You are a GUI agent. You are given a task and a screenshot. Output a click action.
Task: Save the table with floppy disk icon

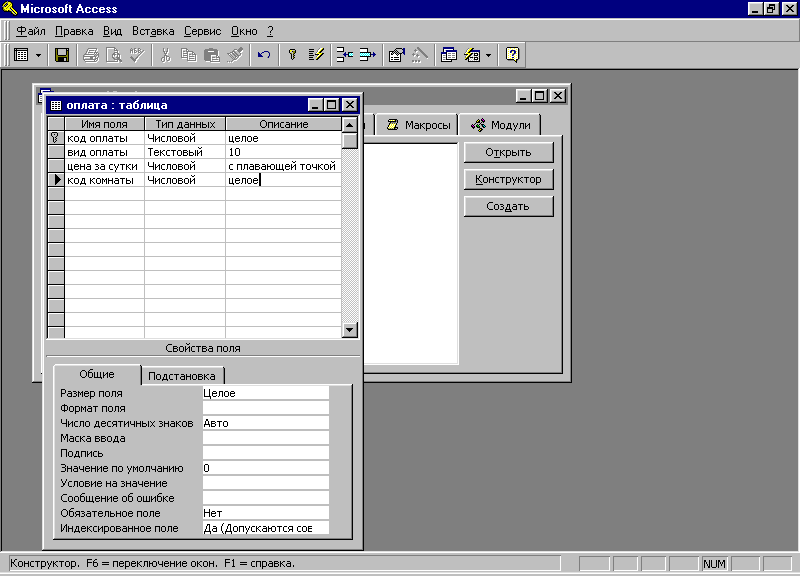pyautogui.click(x=62, y=55)
